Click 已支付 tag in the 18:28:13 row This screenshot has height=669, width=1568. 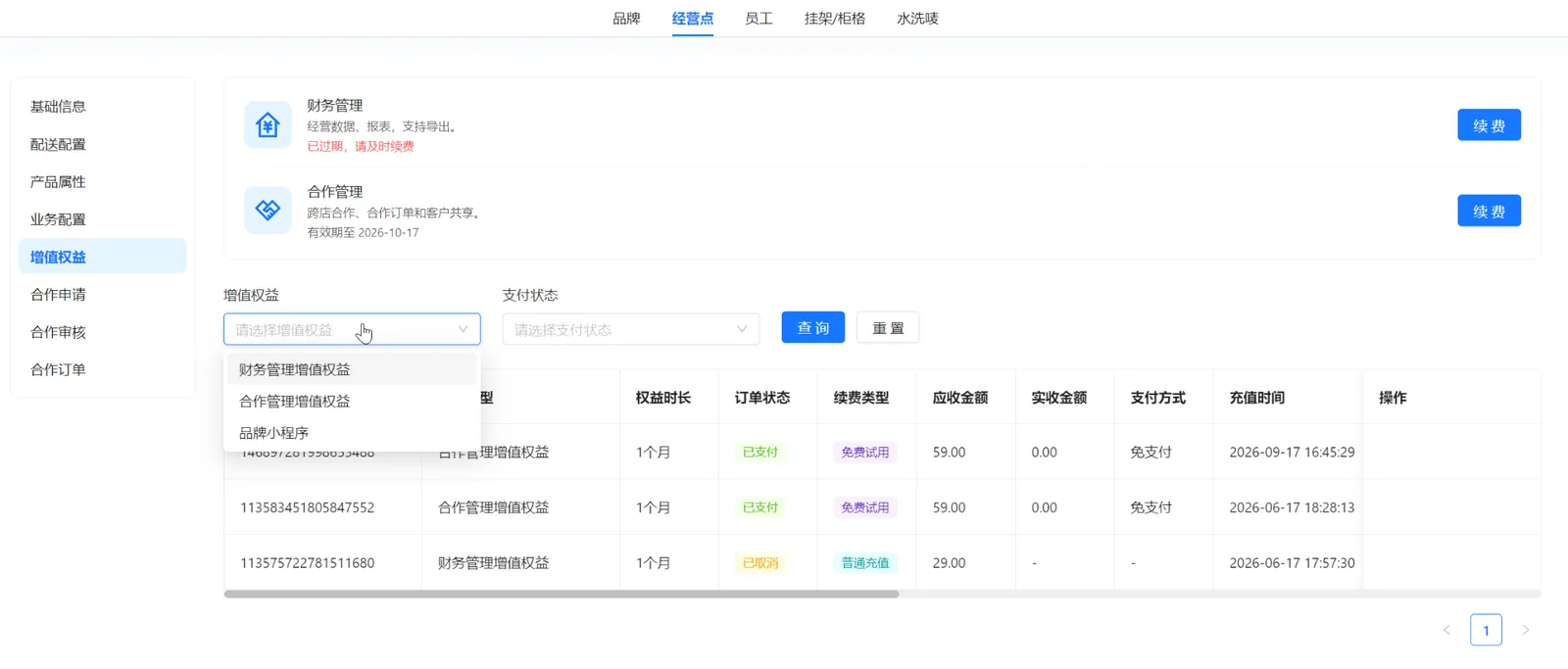tap(760, 507)
